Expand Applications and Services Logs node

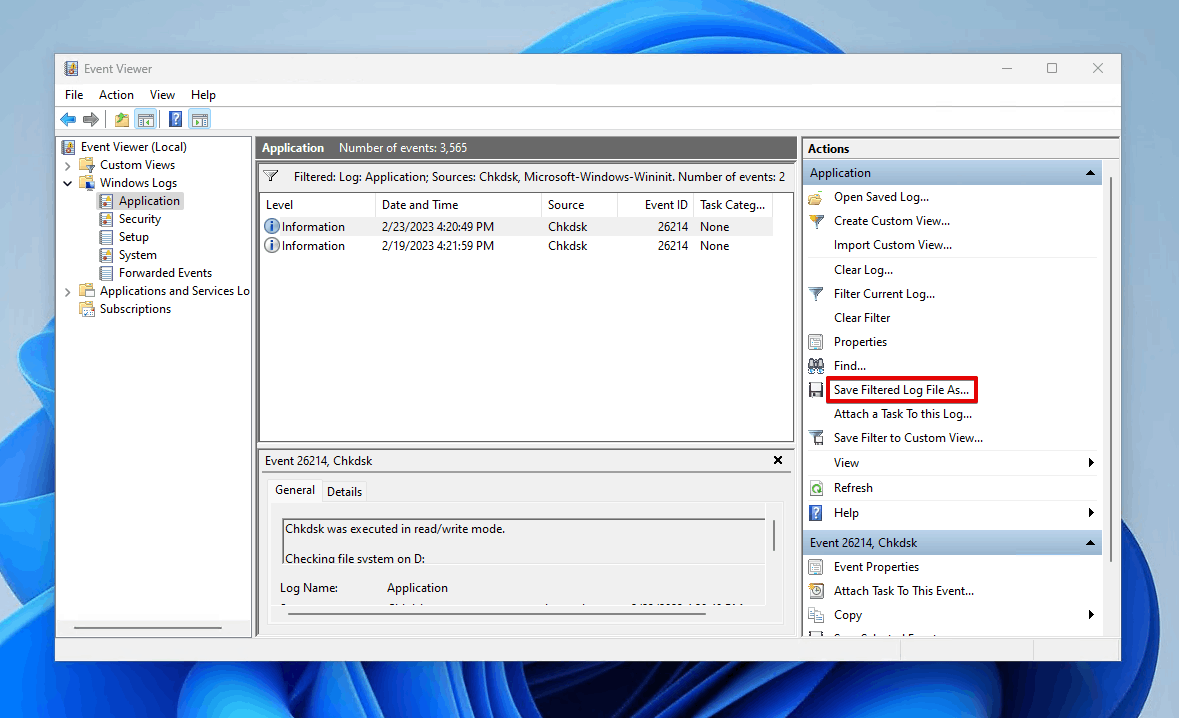click(68, 291)
